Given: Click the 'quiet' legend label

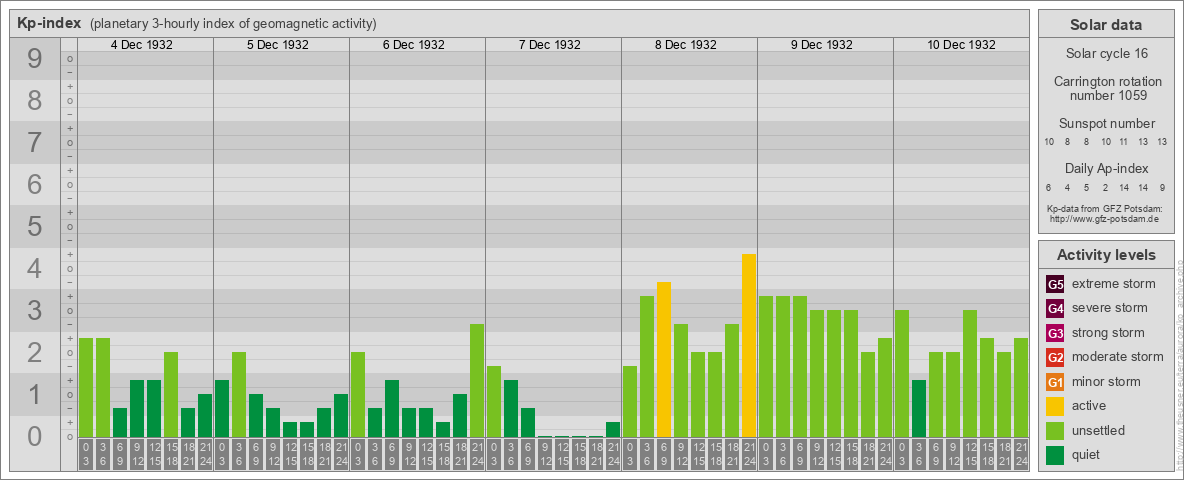Looking at the screenshot, I should click(1087, 454).
